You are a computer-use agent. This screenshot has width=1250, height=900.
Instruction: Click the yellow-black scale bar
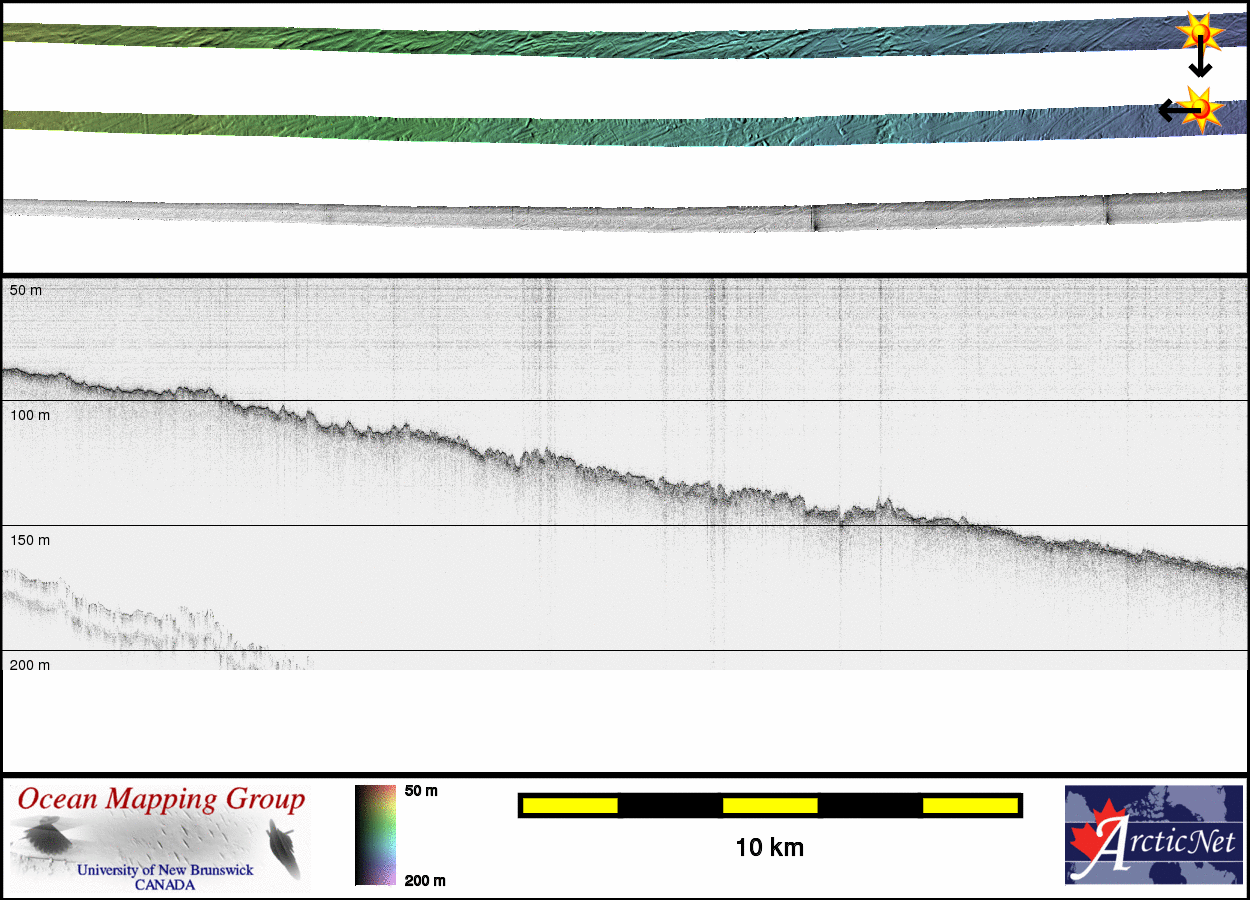(x=769, y=805)
